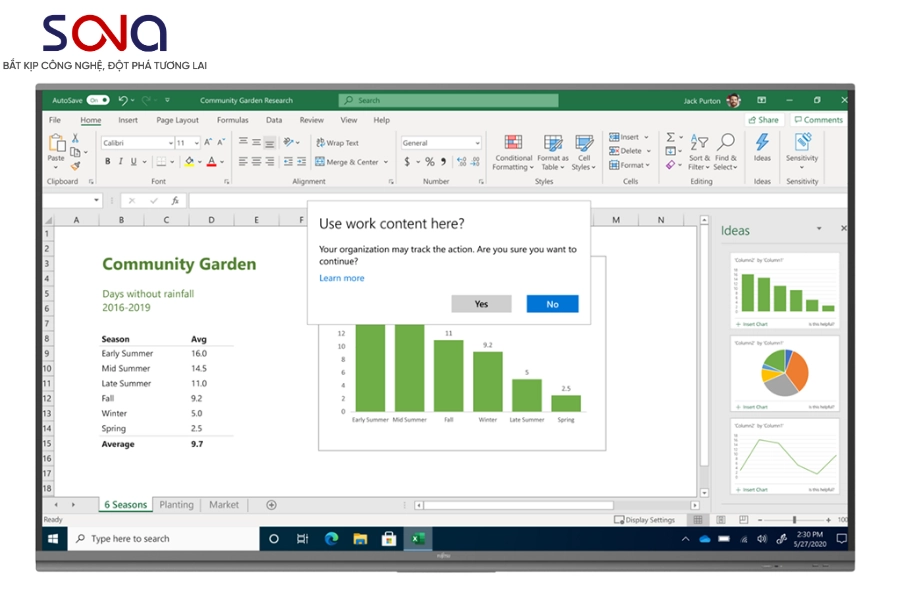Viewport: 900px width, 600px height.
Task: Open Conditional Formatting in the ribbon
Action: coord(513,143)
